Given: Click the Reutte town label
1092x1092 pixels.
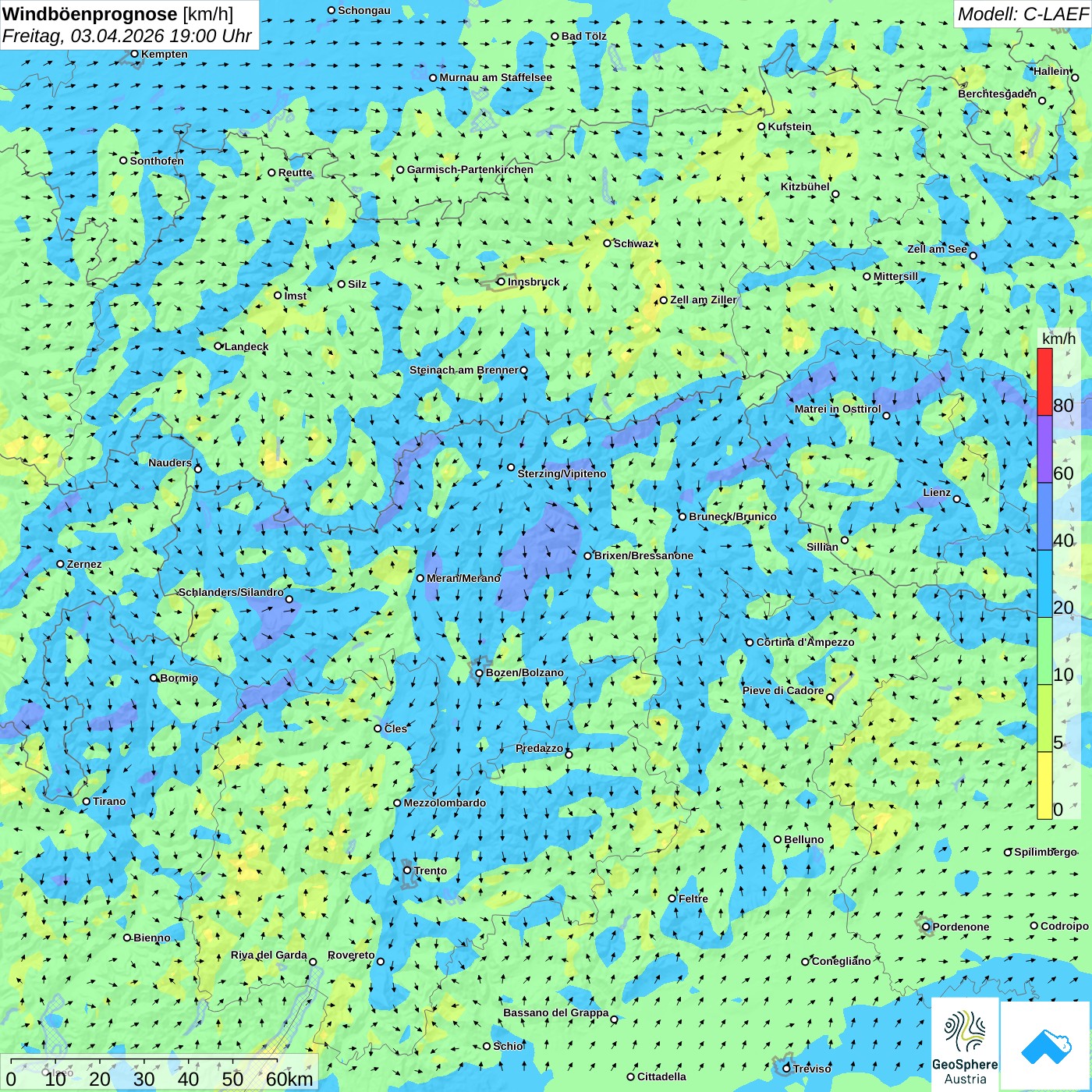Looking at the screenshot, I should coord(295,172).
